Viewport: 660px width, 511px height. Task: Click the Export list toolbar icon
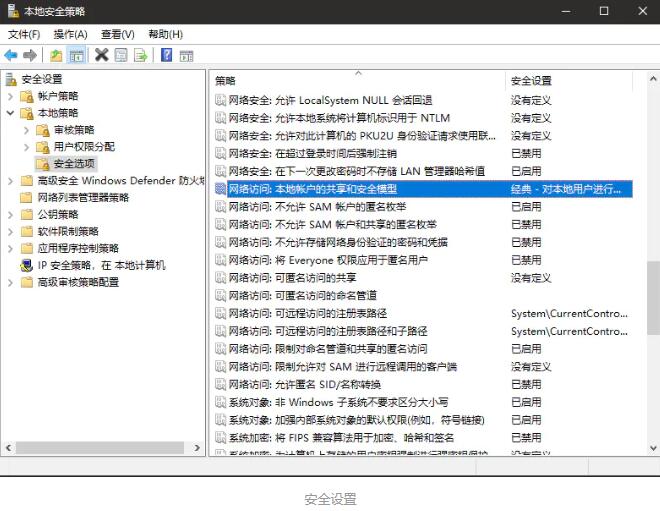[141, 55]
